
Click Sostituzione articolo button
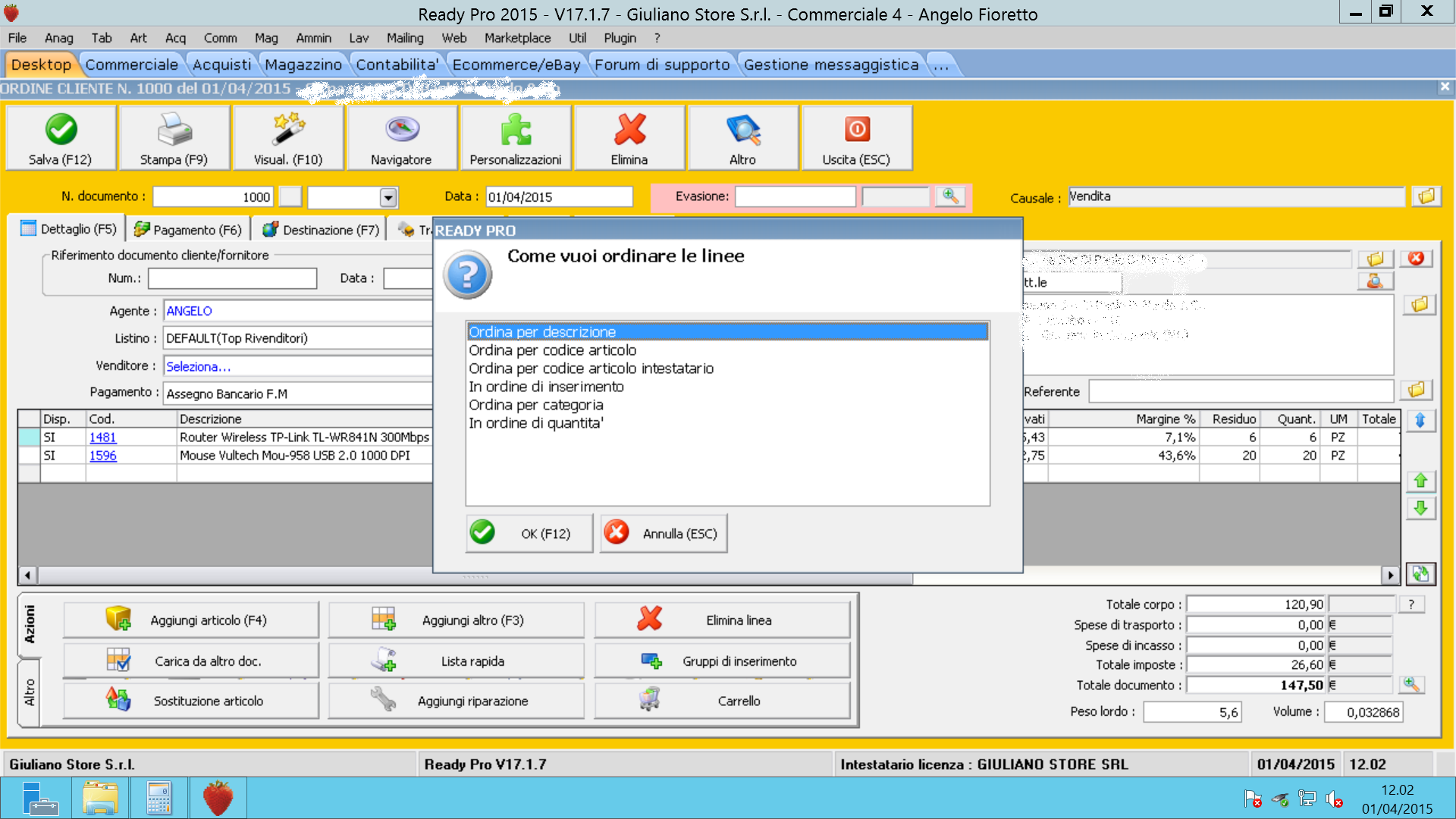pyautogui.click(x=191, y=701)
